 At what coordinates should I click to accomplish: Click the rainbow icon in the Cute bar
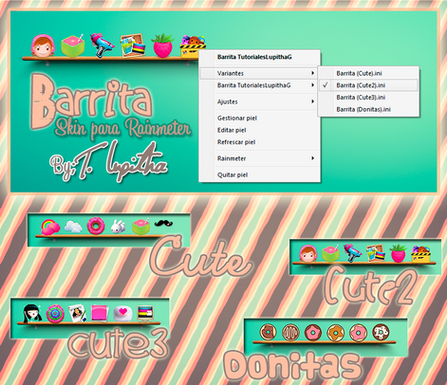coord(50,227)
